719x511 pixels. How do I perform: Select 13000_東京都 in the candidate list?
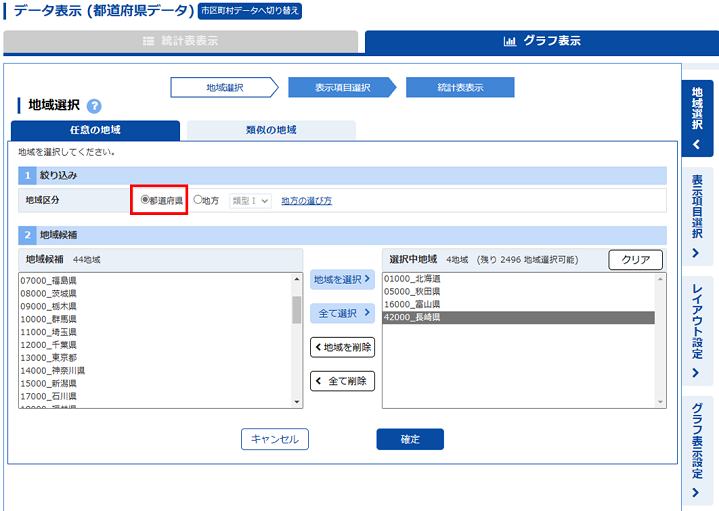48,357
